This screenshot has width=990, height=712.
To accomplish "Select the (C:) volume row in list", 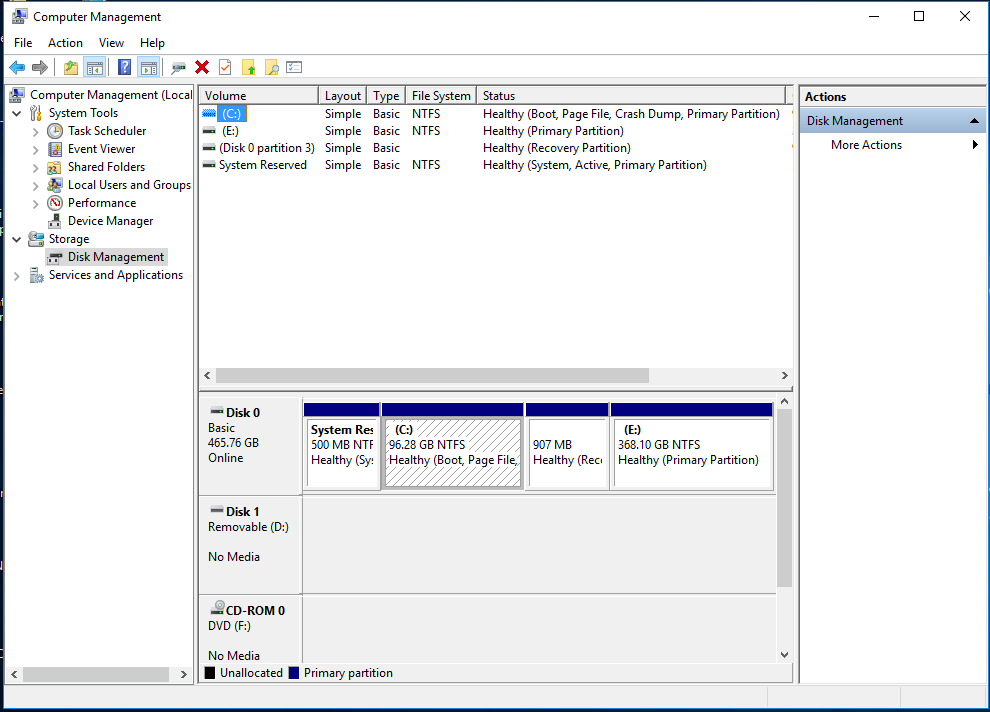I will click(496, 114).
